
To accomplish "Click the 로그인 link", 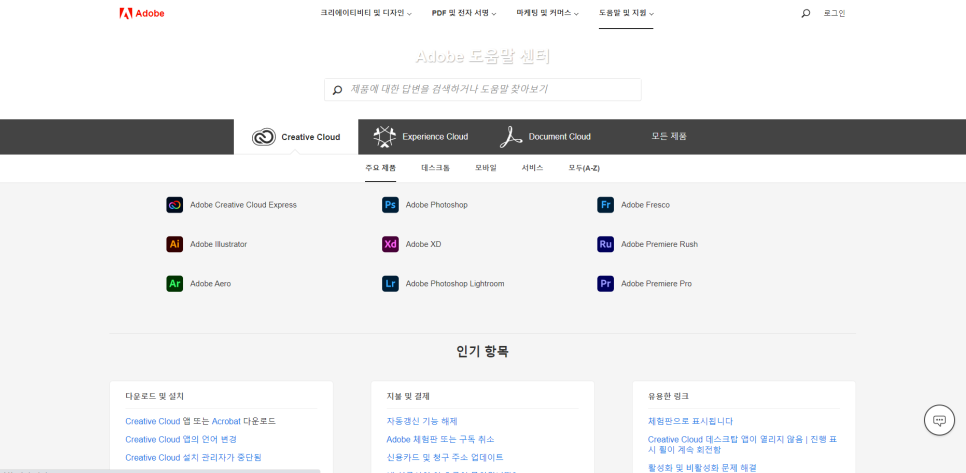I will coord(834,13).
